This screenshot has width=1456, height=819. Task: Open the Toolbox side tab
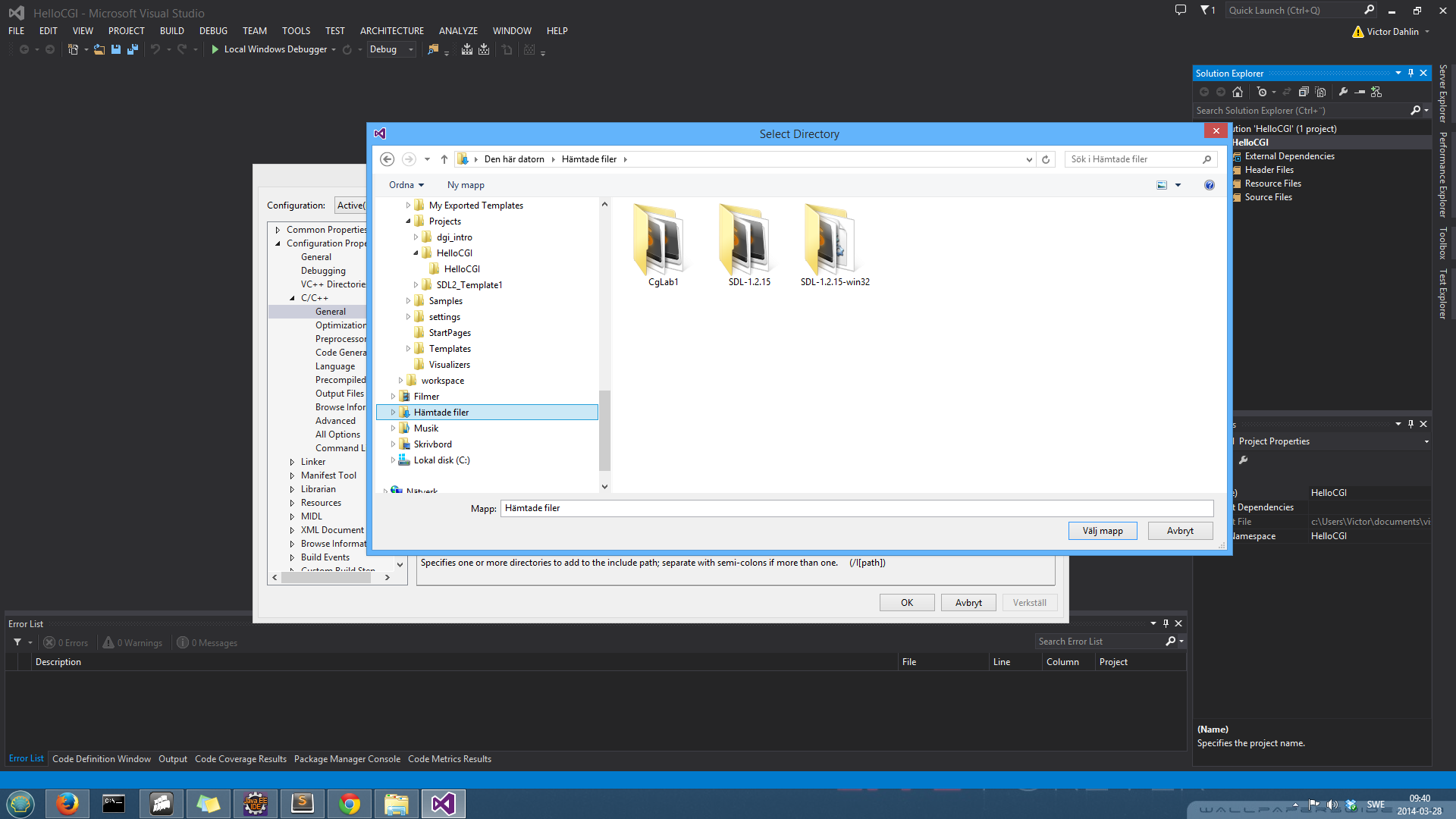(x=1443, y=243)
